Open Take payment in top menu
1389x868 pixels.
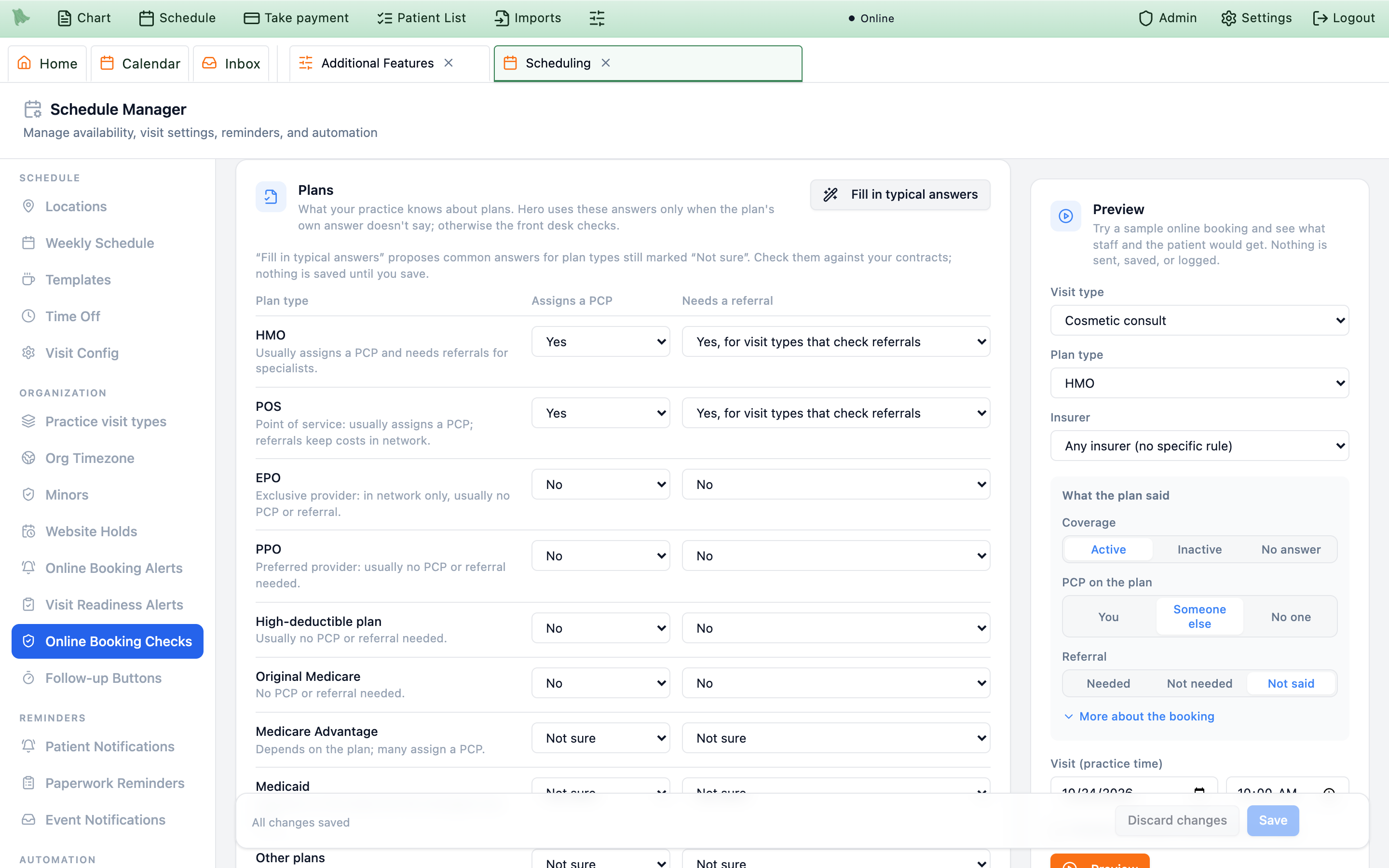point(296,18)
